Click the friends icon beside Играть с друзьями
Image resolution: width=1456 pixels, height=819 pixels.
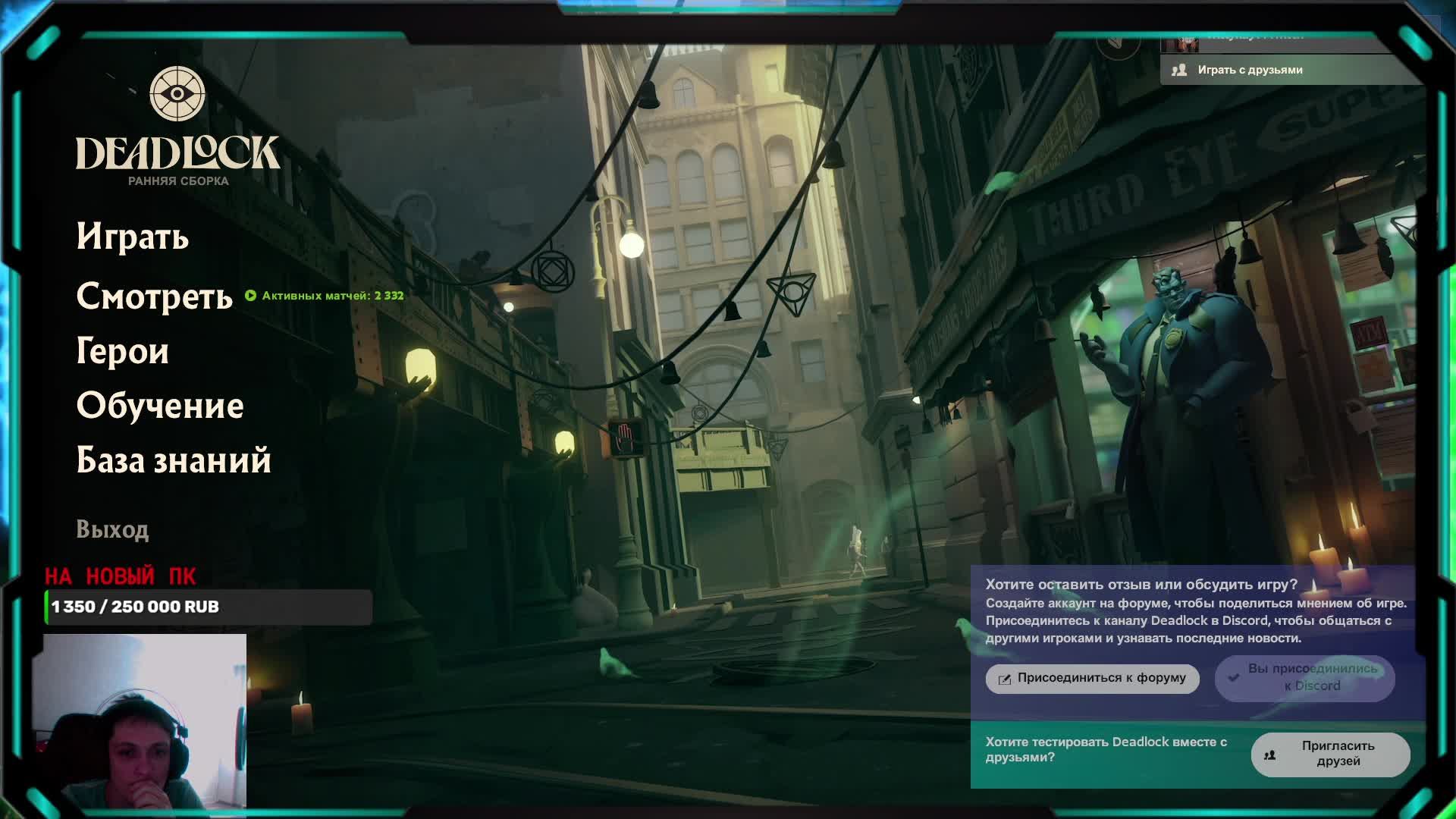(x=1178, y=70)
